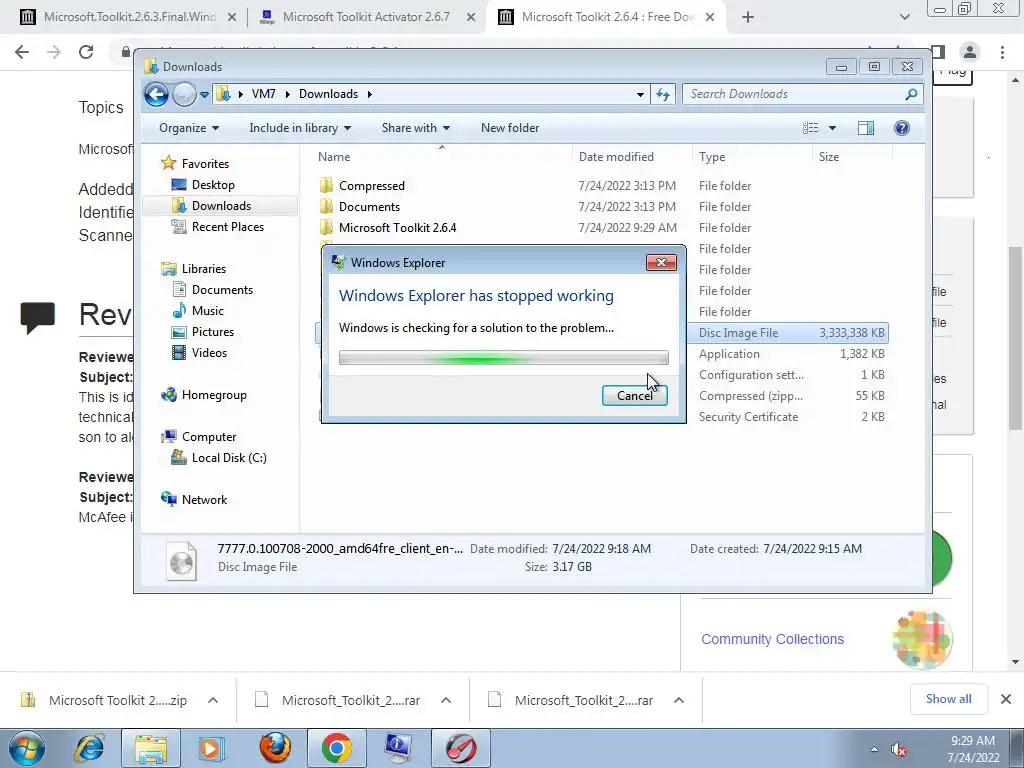The width and height of the screenshot is (1024, 768).
Task: Select Libraries in navigation pane
Action: (204, 268)
